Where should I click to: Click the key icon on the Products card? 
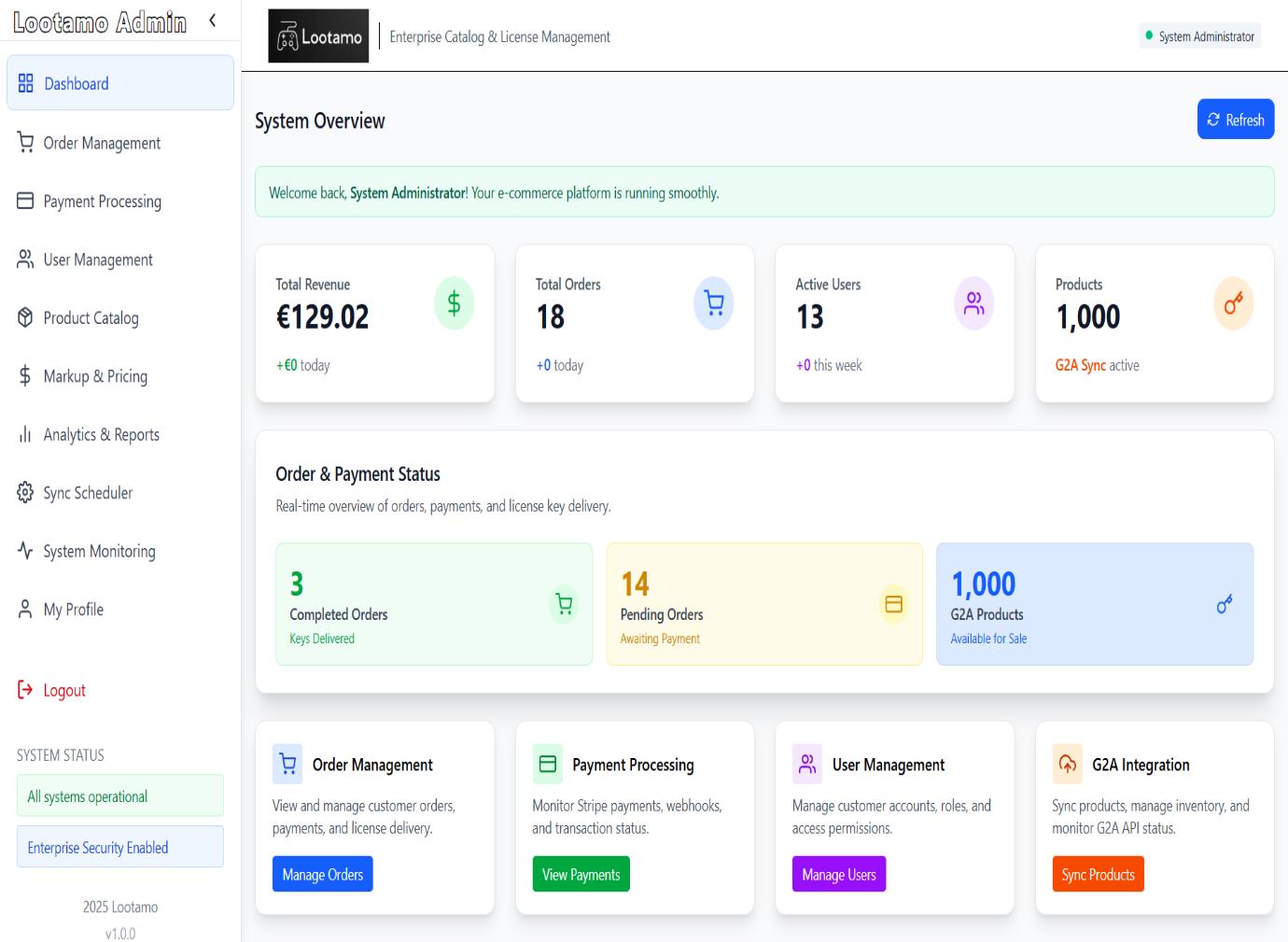click(1232, 302)
